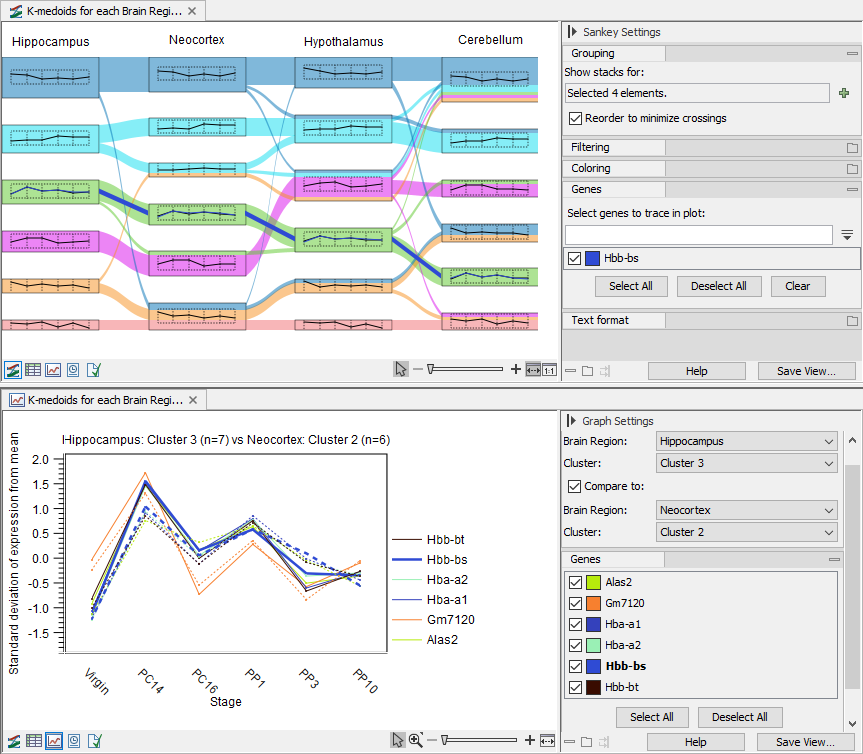Select the arrow pointer tool

[400, 368]
